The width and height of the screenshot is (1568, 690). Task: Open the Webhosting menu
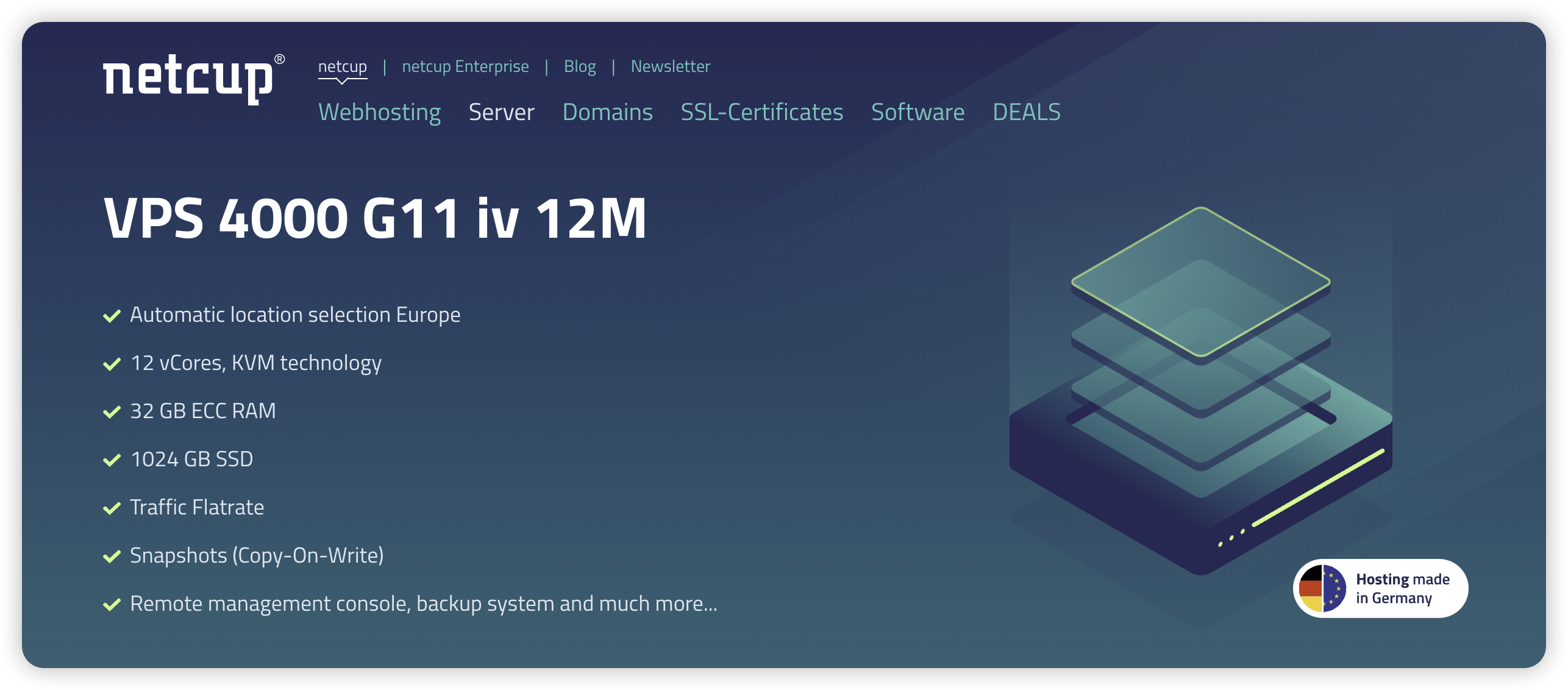tap(379, 112)
